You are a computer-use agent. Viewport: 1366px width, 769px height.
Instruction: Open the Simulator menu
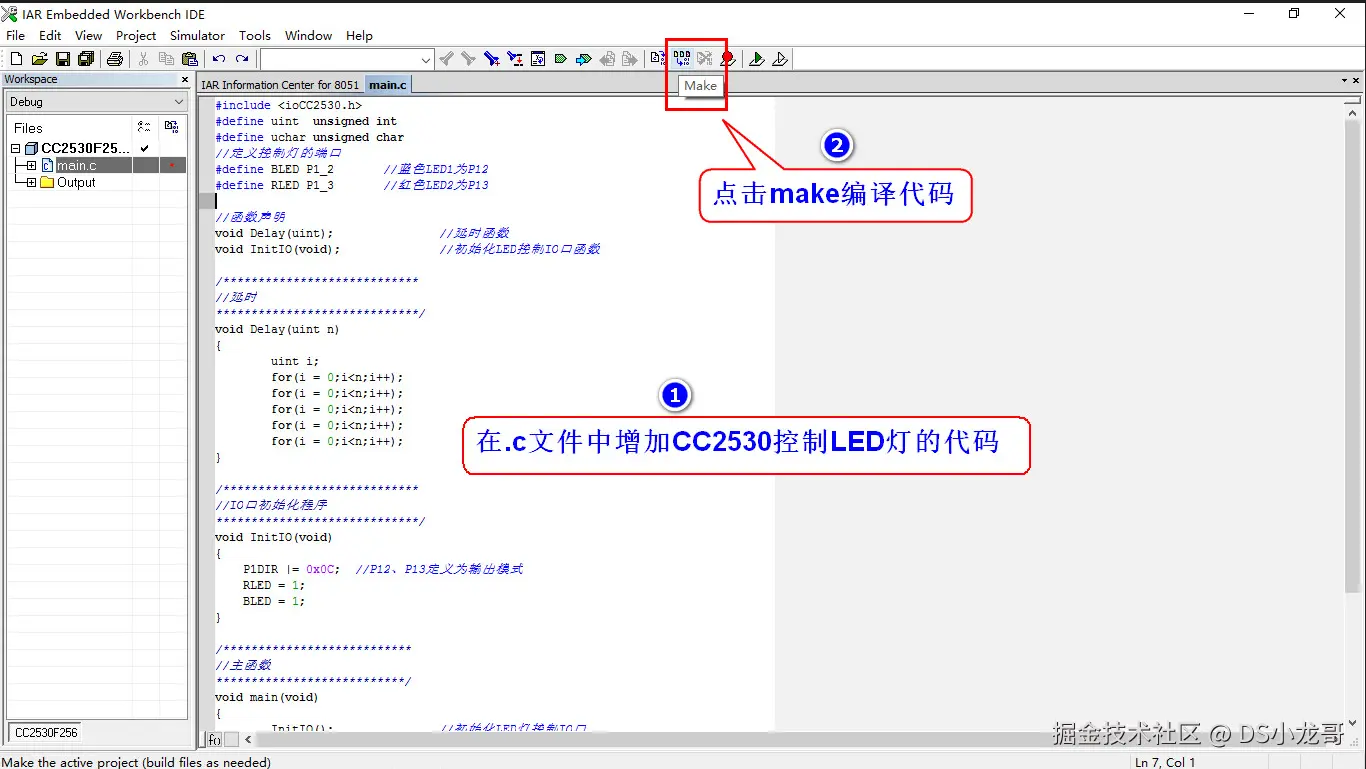click(x=197, y=35)
